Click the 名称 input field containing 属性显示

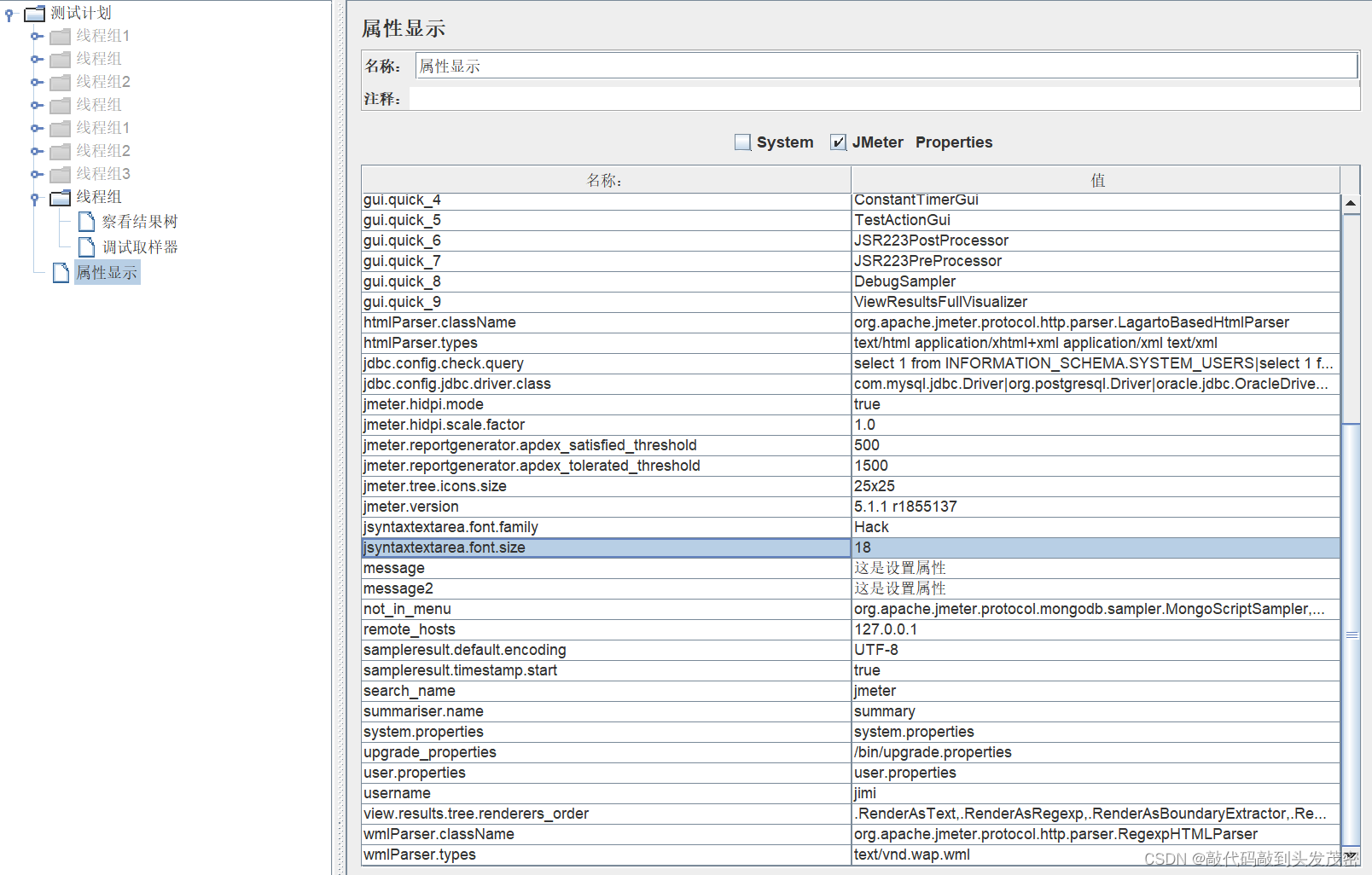(887, 66)
